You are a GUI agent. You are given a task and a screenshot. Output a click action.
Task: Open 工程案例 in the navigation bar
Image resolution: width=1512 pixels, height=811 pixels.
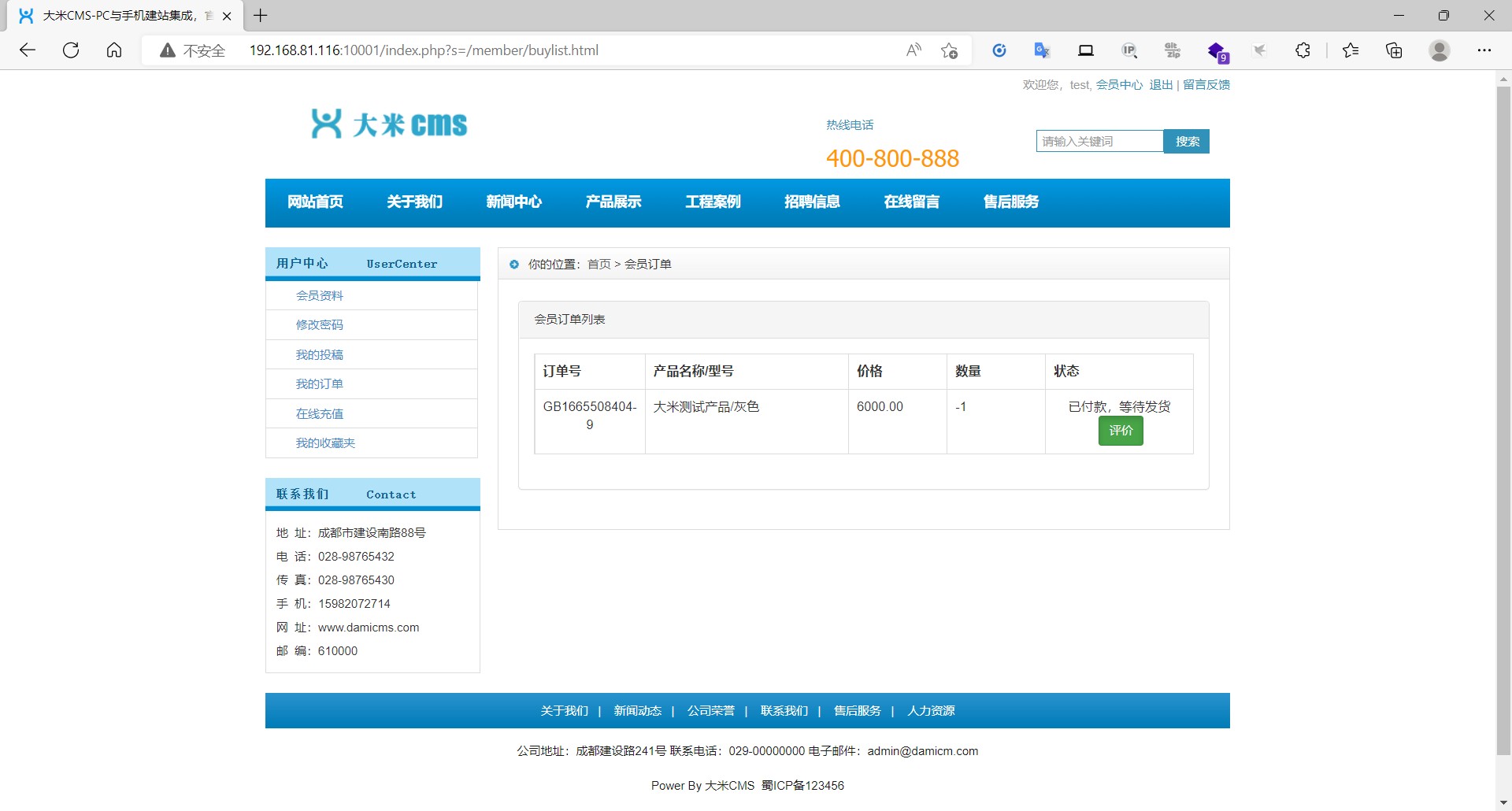713,202
